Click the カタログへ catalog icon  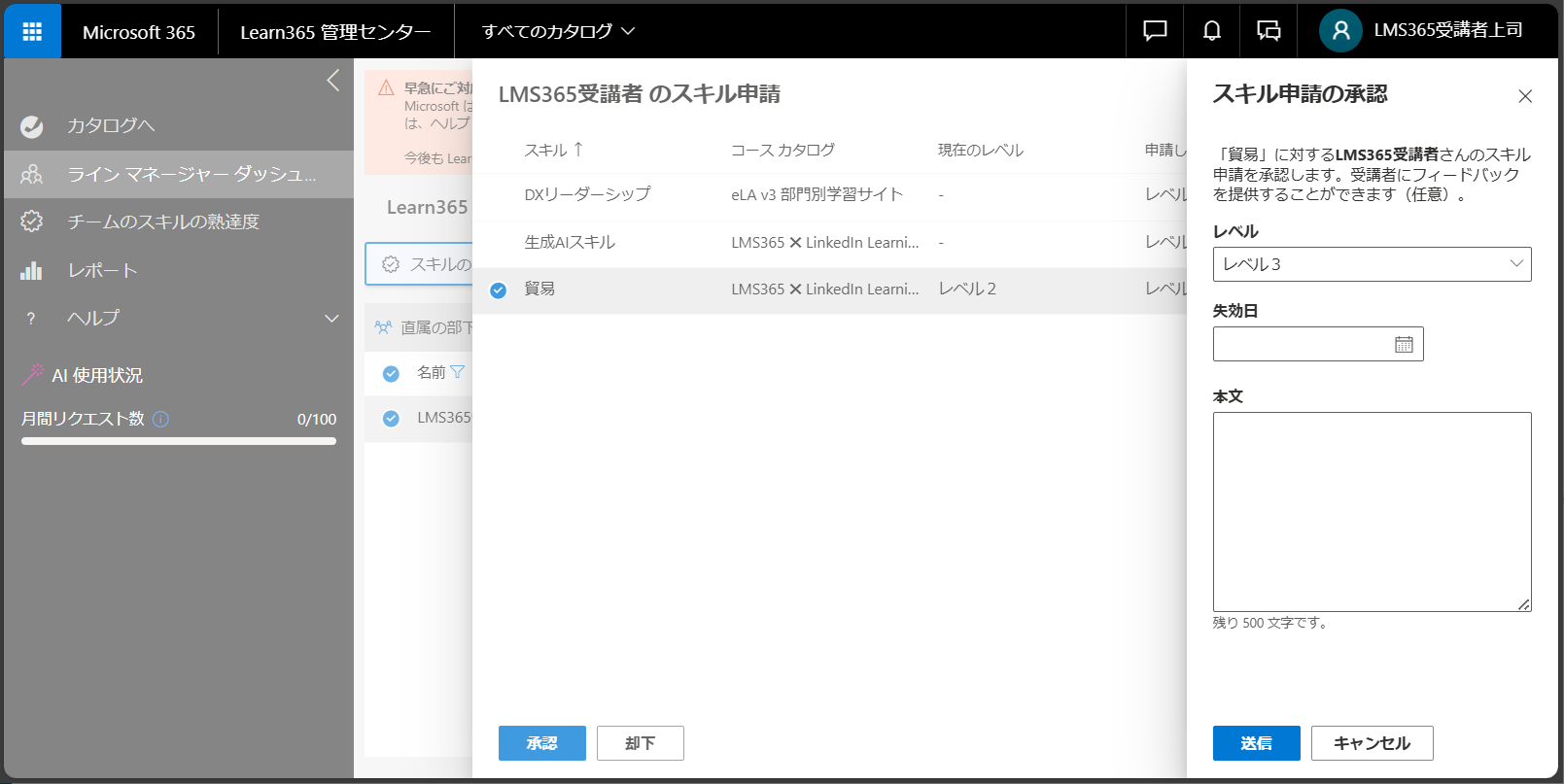(32, 126)
